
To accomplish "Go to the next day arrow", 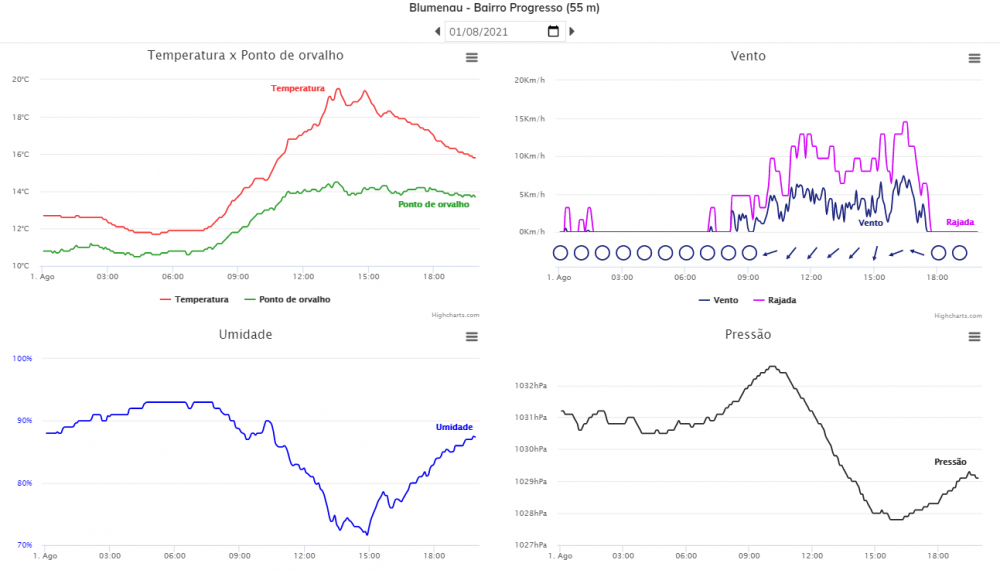I will (572, 31).
